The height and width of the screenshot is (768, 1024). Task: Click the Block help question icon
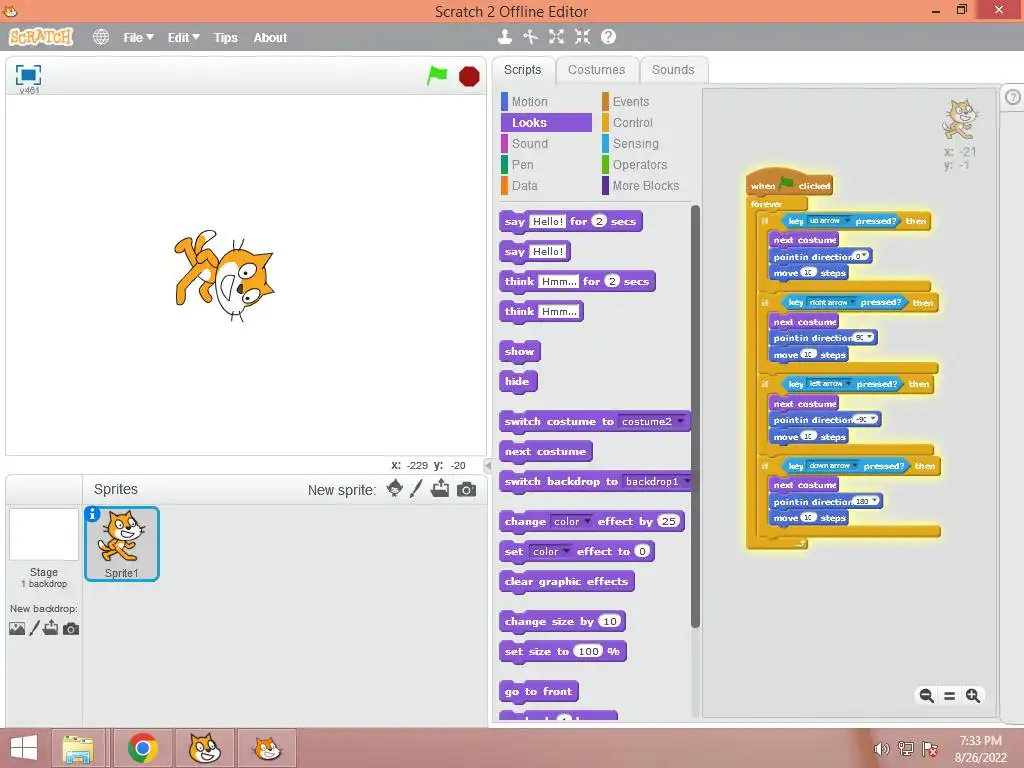(x=608, y=37)
